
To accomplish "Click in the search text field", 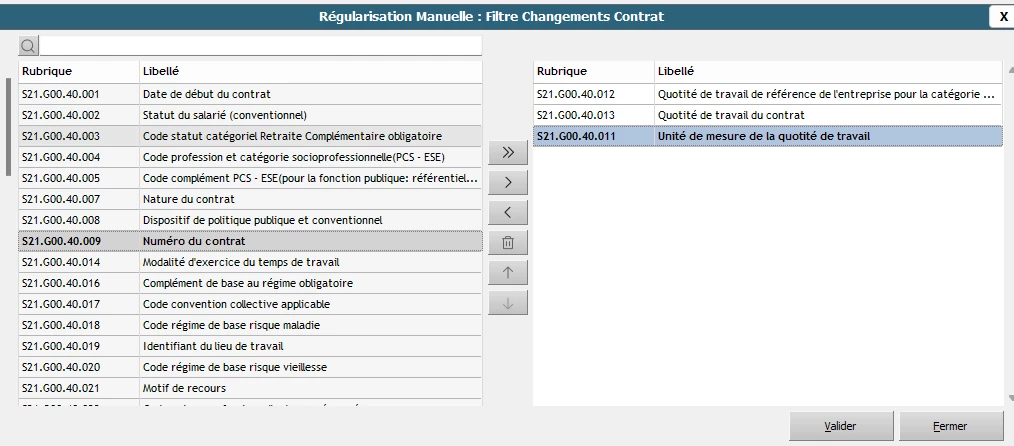I will tap(260, 46).
